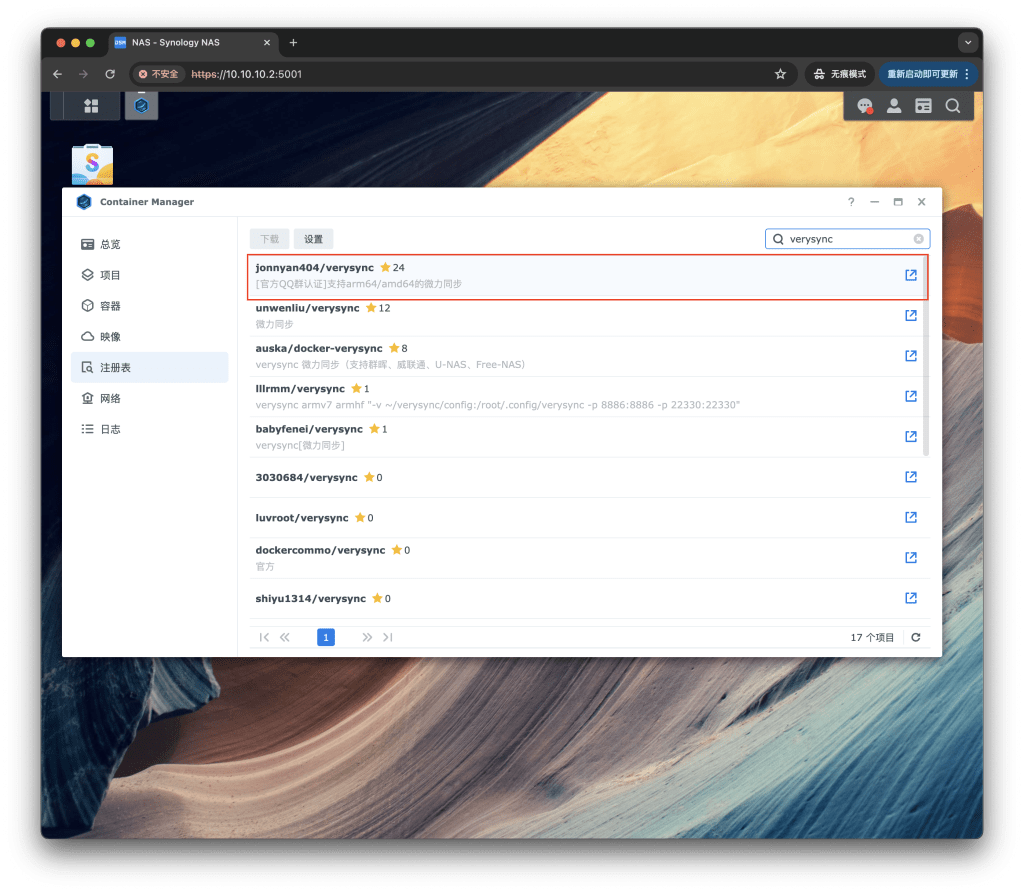Select page 1 in pagination
1024x893 pixels.
tap(326, 638)
